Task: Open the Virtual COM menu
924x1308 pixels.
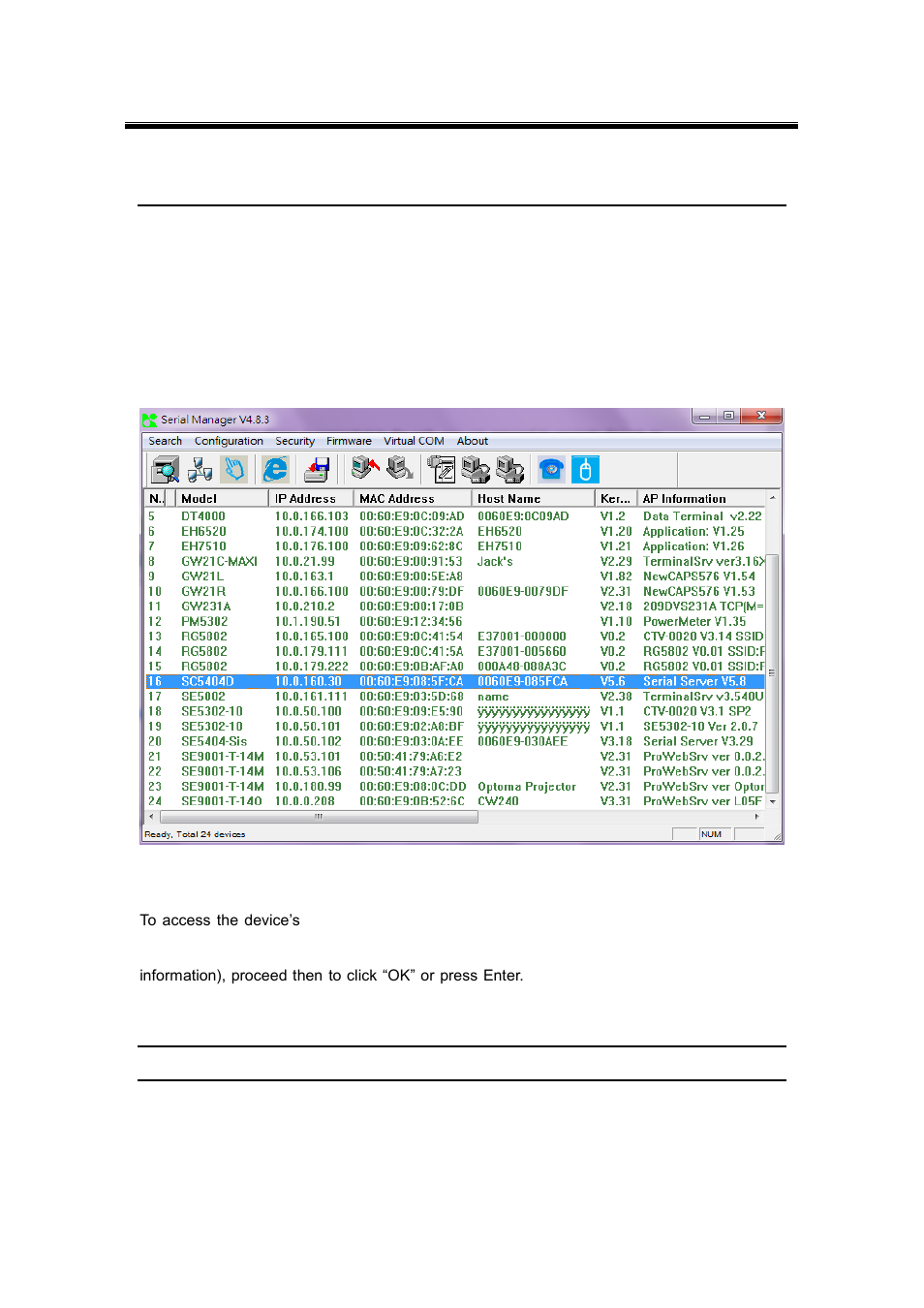Action: [x=414, y=441]
